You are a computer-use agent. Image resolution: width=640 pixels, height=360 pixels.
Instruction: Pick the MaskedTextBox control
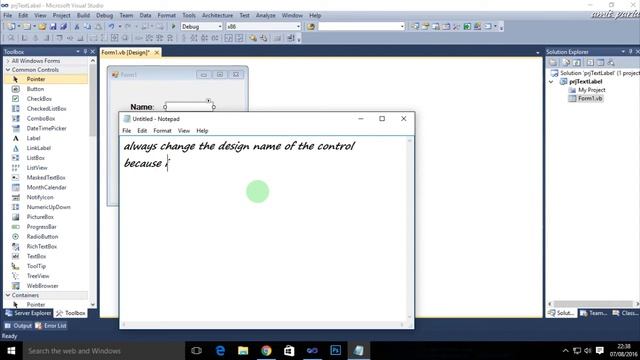46,178
